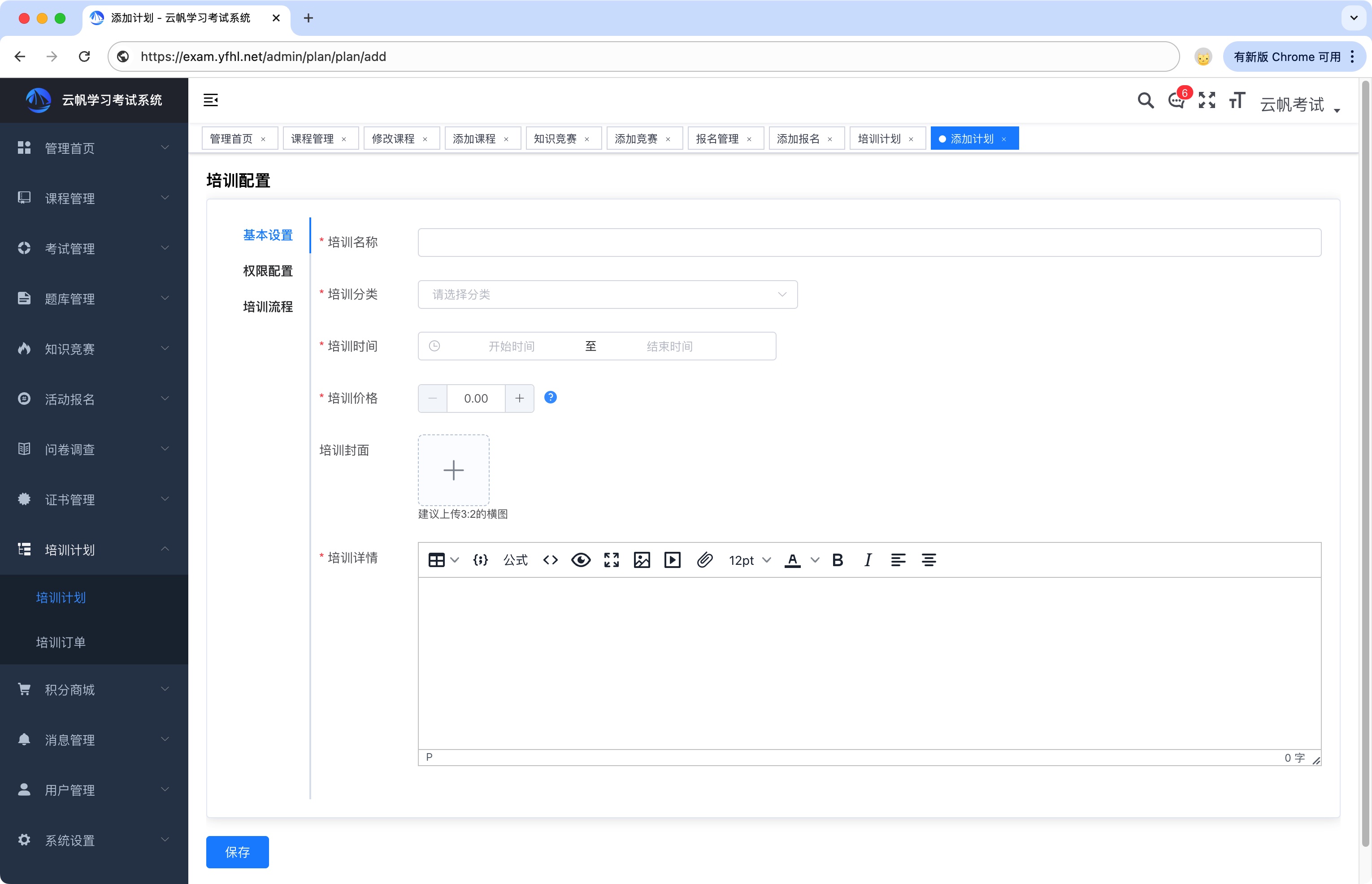Screen dimensions: 1372x884
Task: Click the attachment paperclip icon
Action: 704,560
